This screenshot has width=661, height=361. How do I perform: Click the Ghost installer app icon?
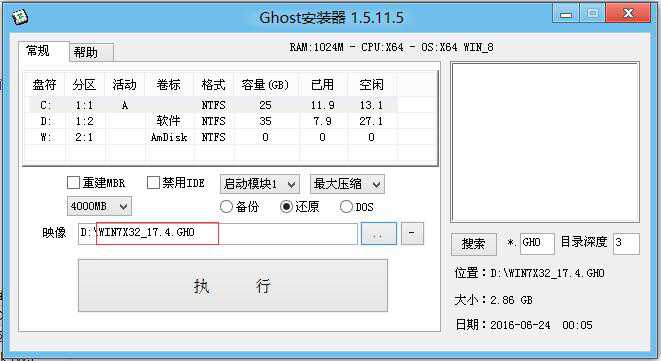[x=19, y=17]
